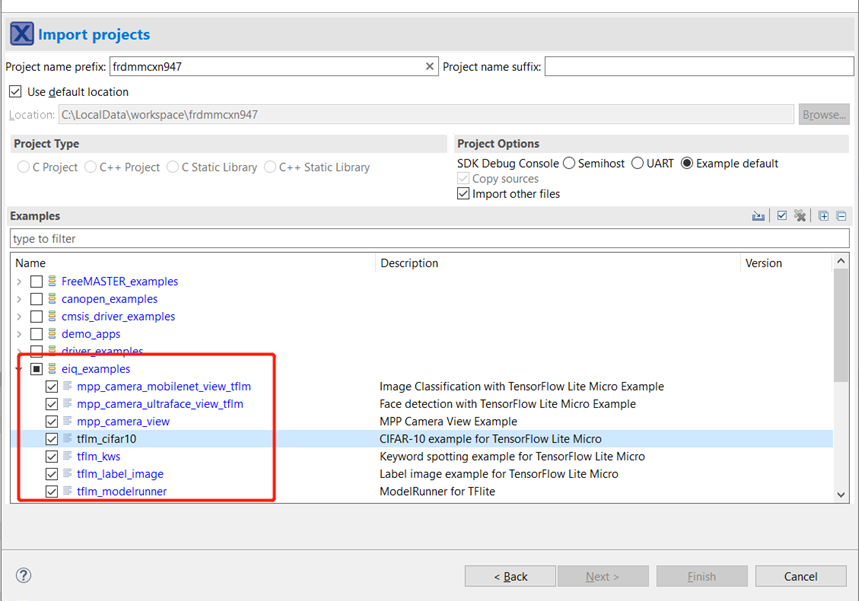Click the Version column header
The width and height of the screenshot is (859, 601).
[787, 263]
